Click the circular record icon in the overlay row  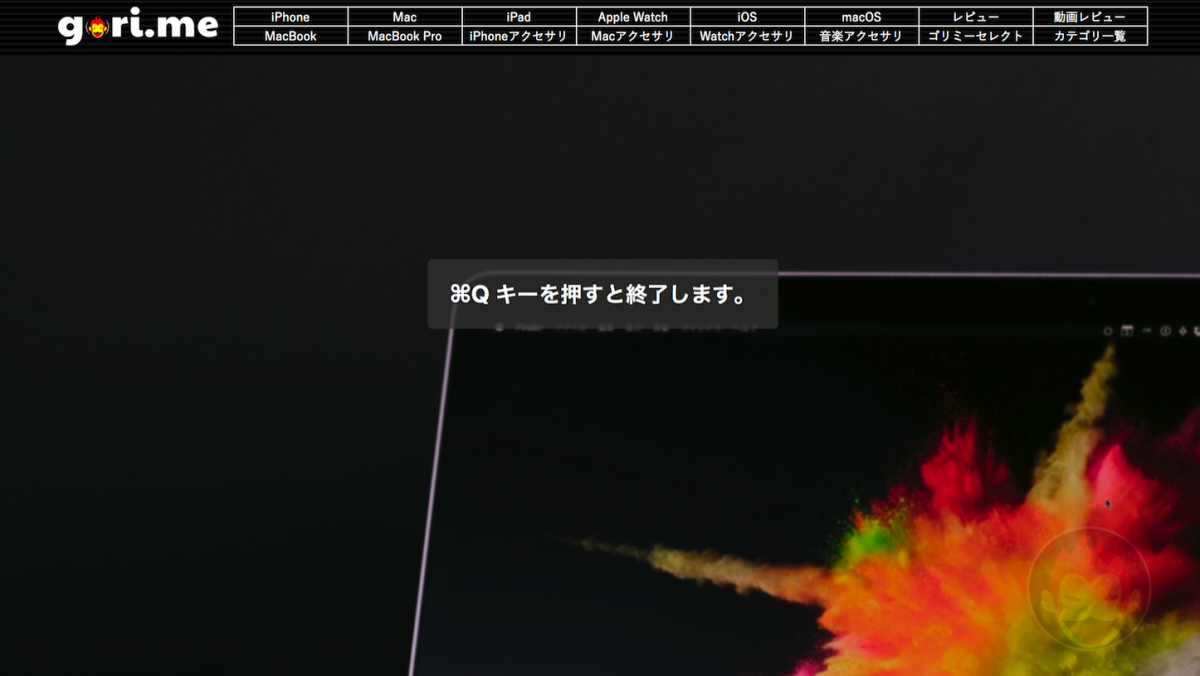[1109, 330]
